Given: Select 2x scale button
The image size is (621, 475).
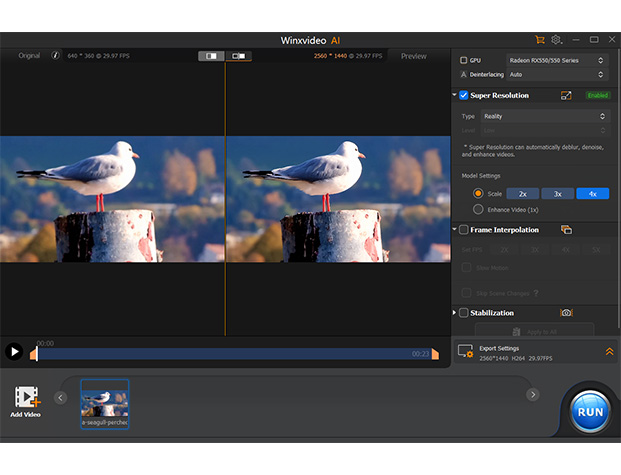Looking at the screenshot, I should click(x=523, y=194).
